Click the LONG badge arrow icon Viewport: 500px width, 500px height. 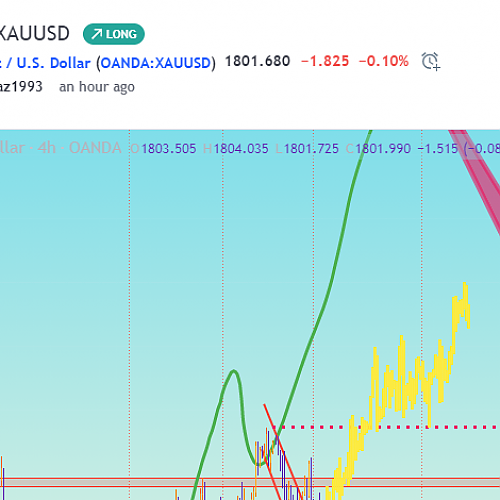(97, 34)
